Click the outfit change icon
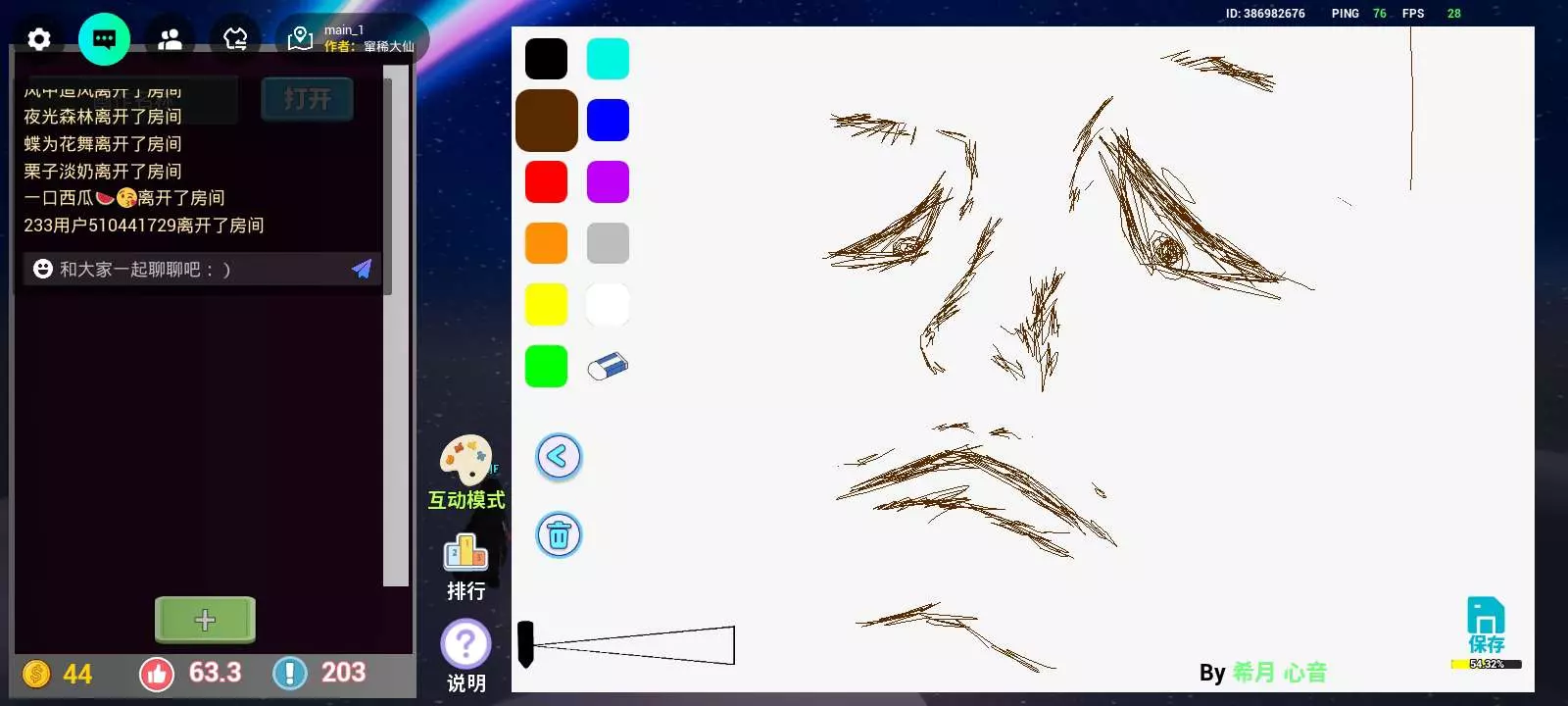The image size is (1568, 706). (x=235, y=39)
